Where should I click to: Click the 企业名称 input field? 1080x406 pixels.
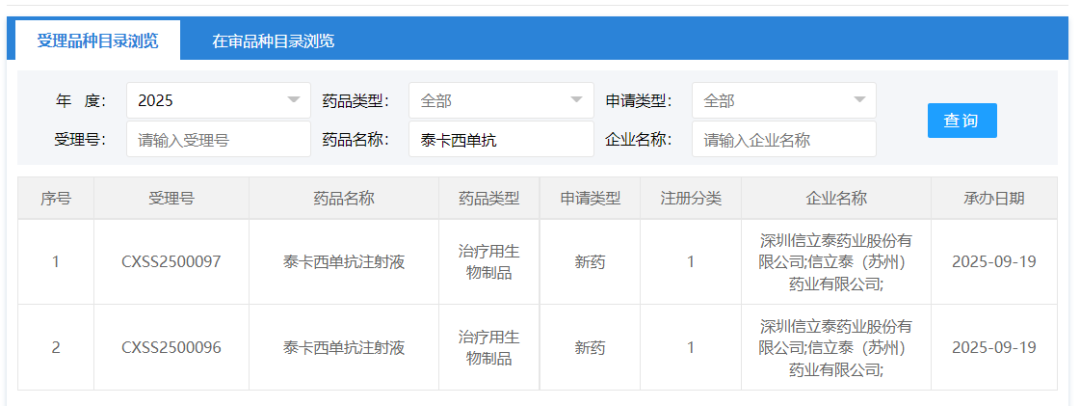point(784,140)
